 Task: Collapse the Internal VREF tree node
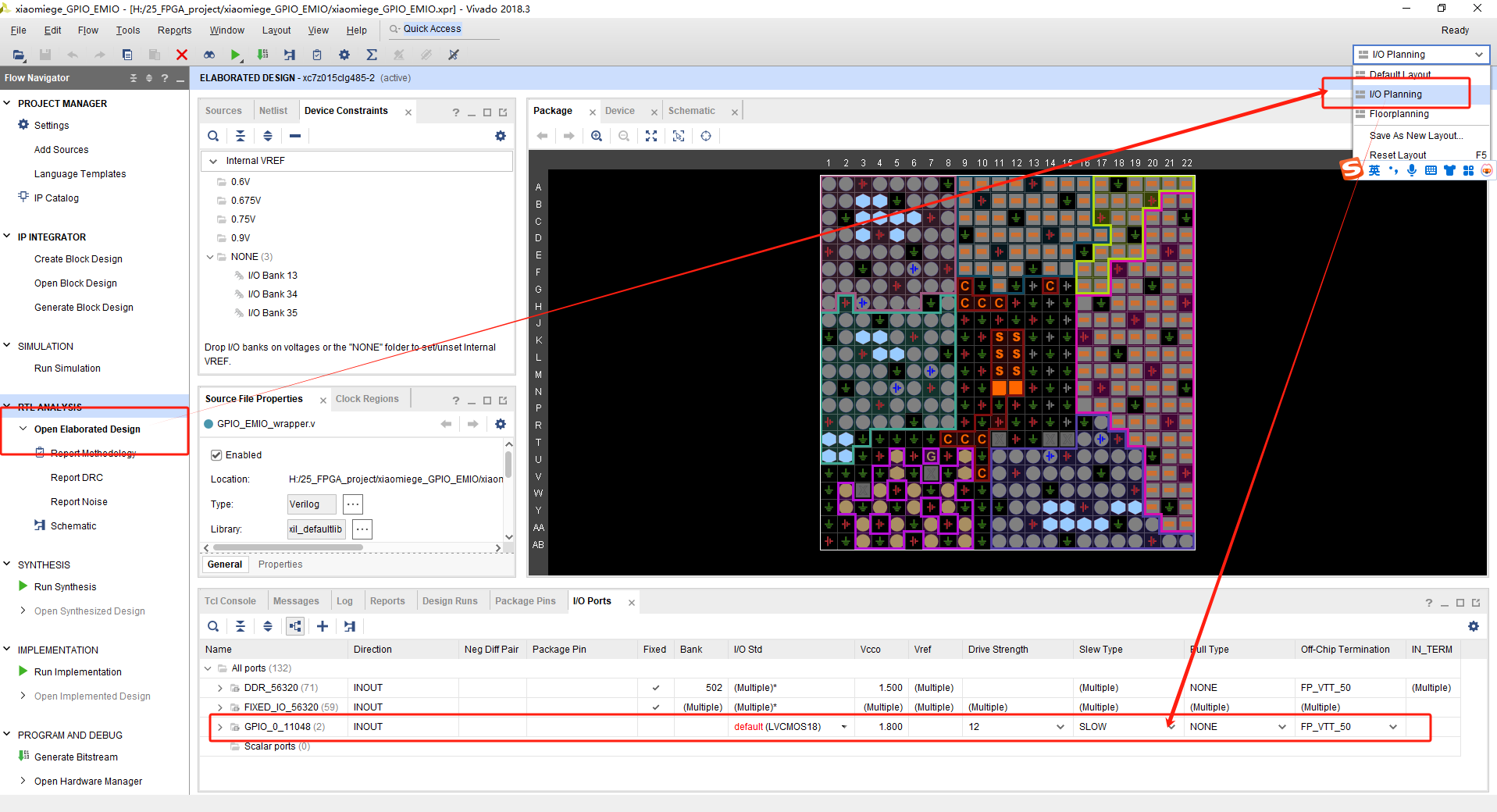pyautogui.click(x=213, y=161)
